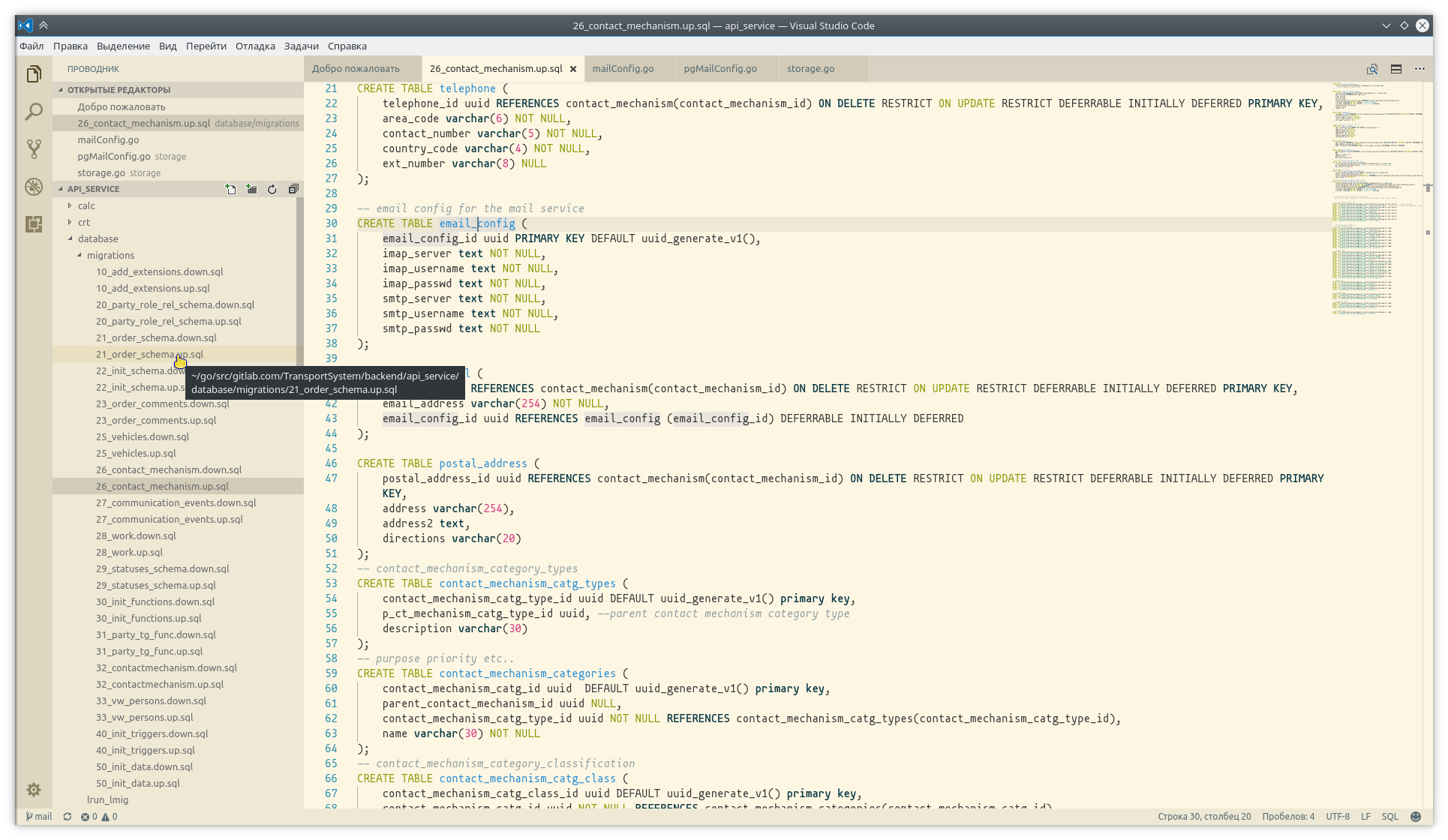Open the more actions ellipsis menu
Image resolution: width=1448 pixels, height=840 pixels.
1419,69
